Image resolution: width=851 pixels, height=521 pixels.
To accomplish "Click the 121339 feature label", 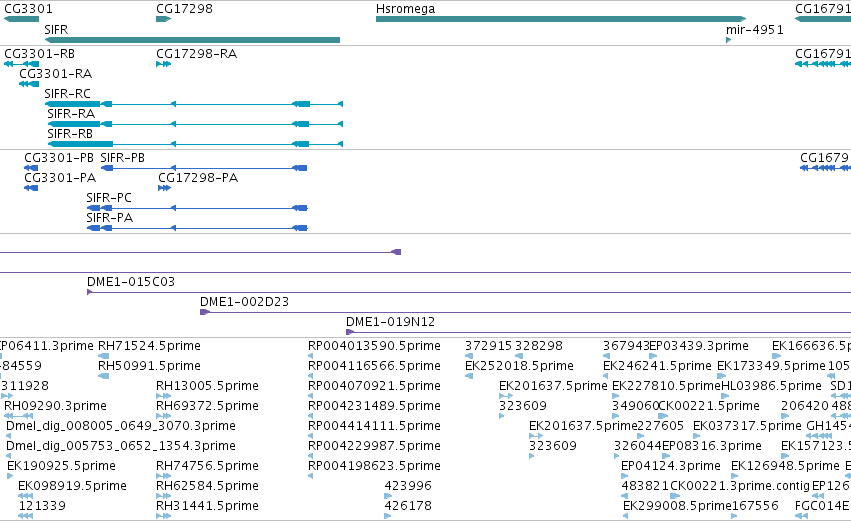I will (x=42, y=506).
